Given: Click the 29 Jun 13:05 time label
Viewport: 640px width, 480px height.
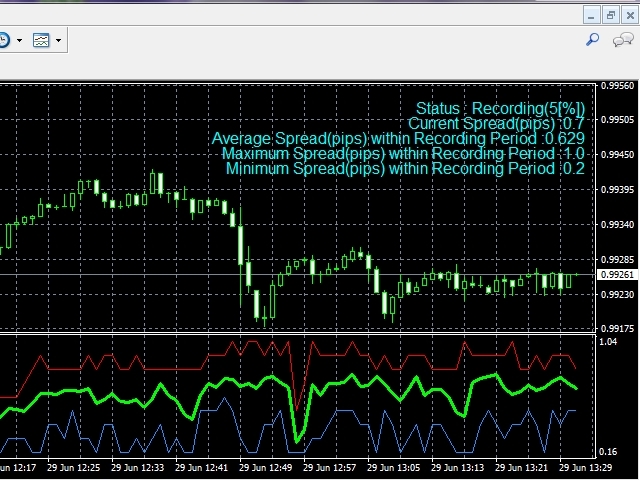Looking at the screenshot, I should pyautogui.click(x=393, y=468).
